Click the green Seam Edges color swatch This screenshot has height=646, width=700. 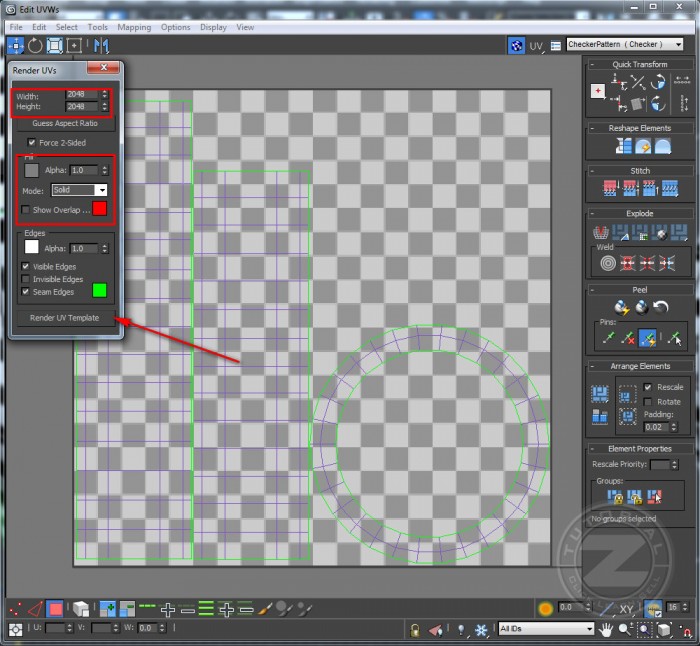pyautogui.click(x=99, y=291)
